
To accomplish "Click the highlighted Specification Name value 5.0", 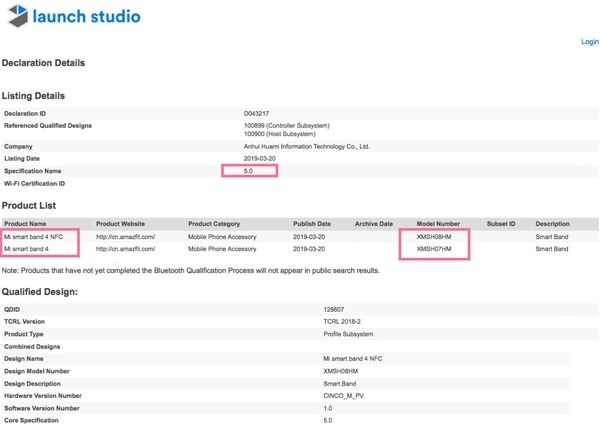I will [x=249, y=172].
